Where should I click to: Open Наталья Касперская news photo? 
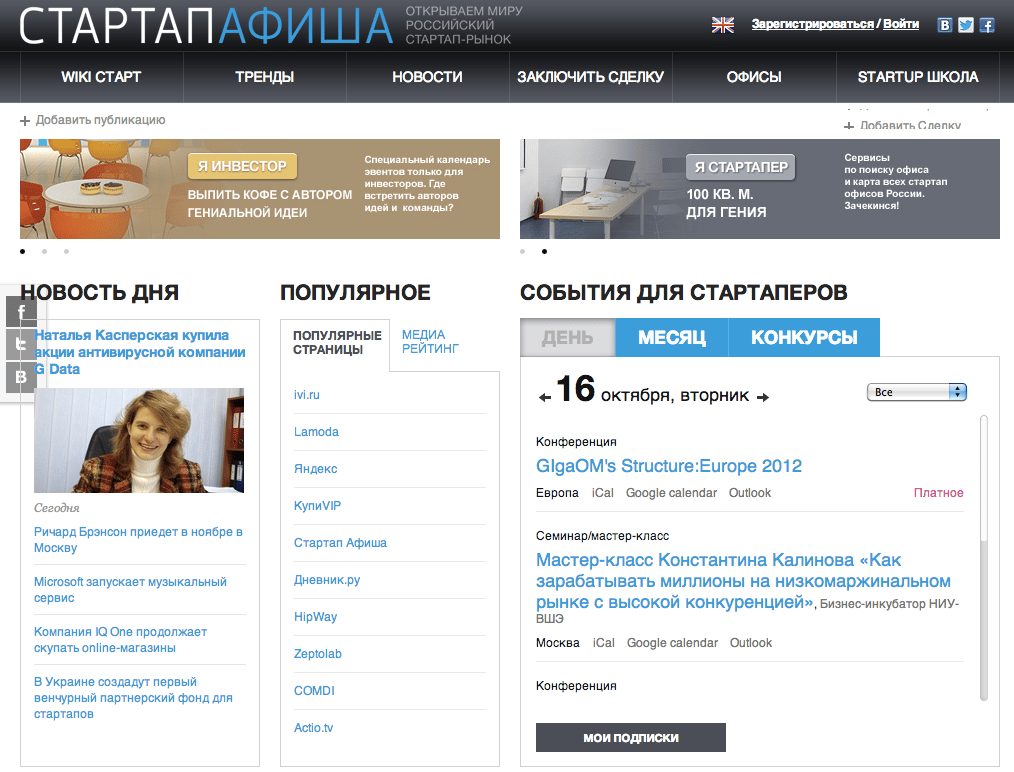(x=139, y=440)
